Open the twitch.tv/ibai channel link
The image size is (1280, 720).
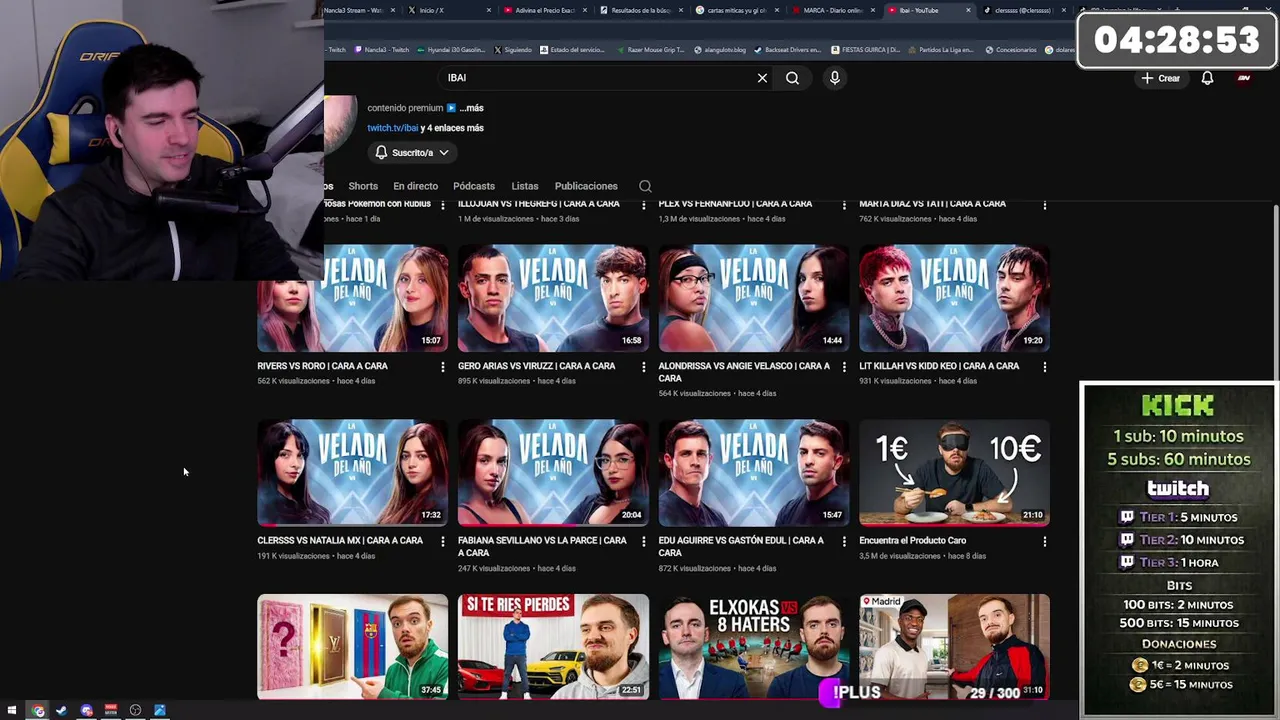pyautogui.click(x=392, y=128)
